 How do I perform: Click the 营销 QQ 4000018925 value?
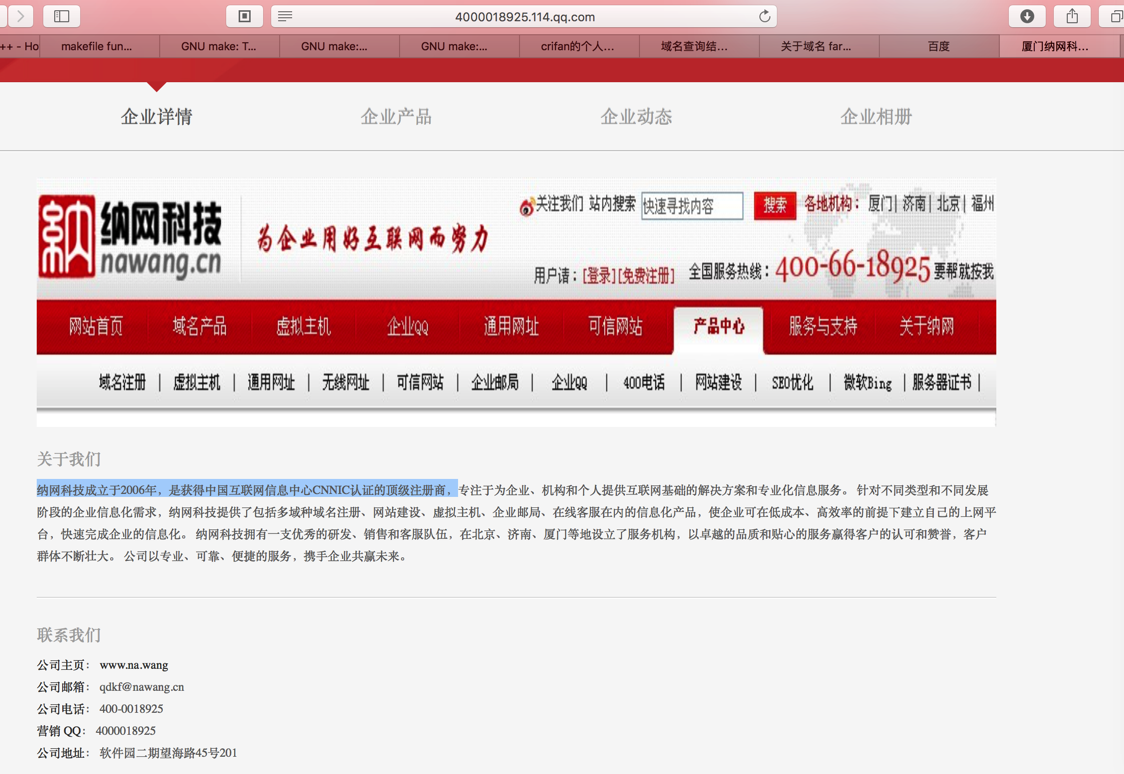(x=125, y=731)
